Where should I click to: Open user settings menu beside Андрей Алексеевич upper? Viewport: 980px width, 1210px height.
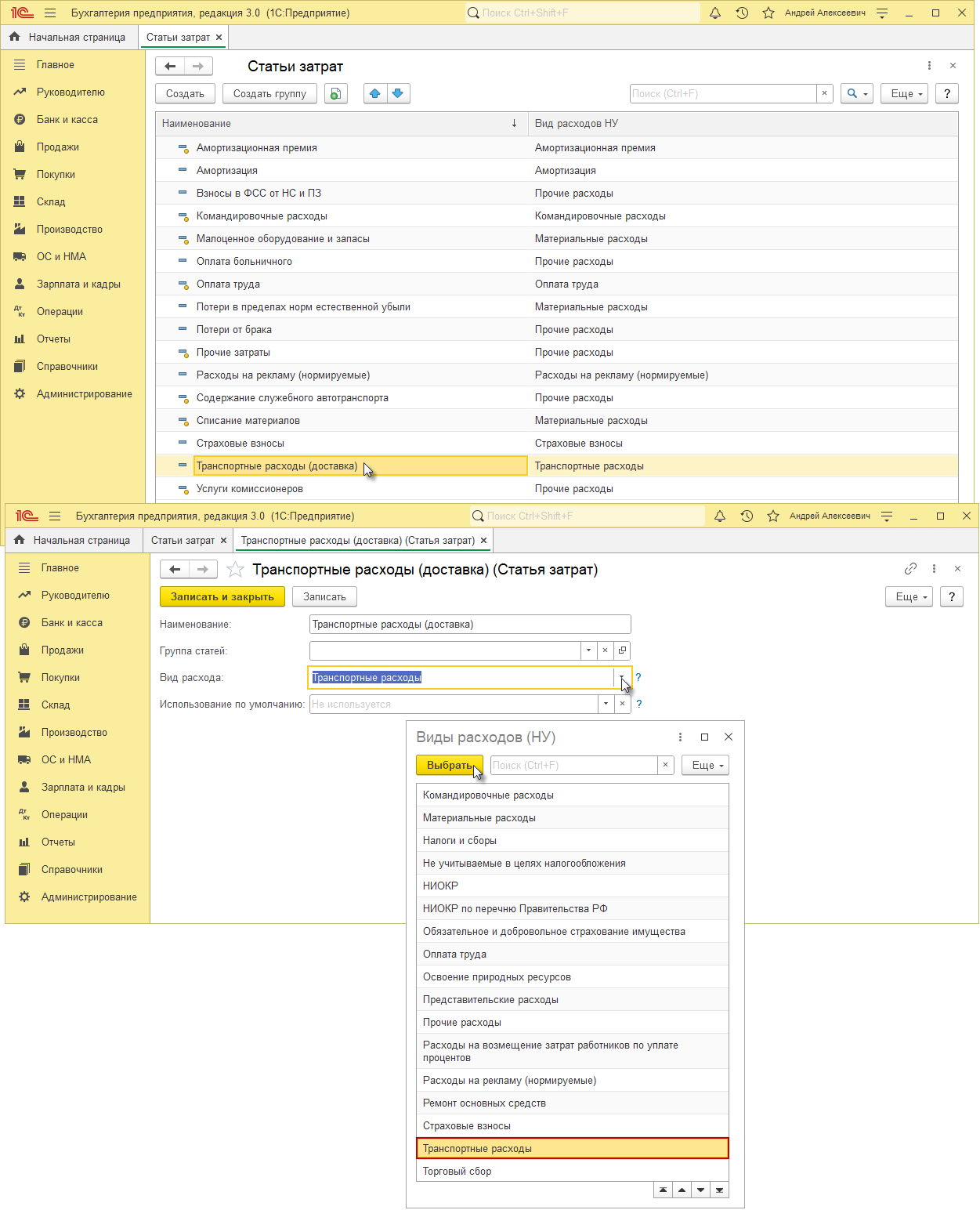(x=882, y=13)
